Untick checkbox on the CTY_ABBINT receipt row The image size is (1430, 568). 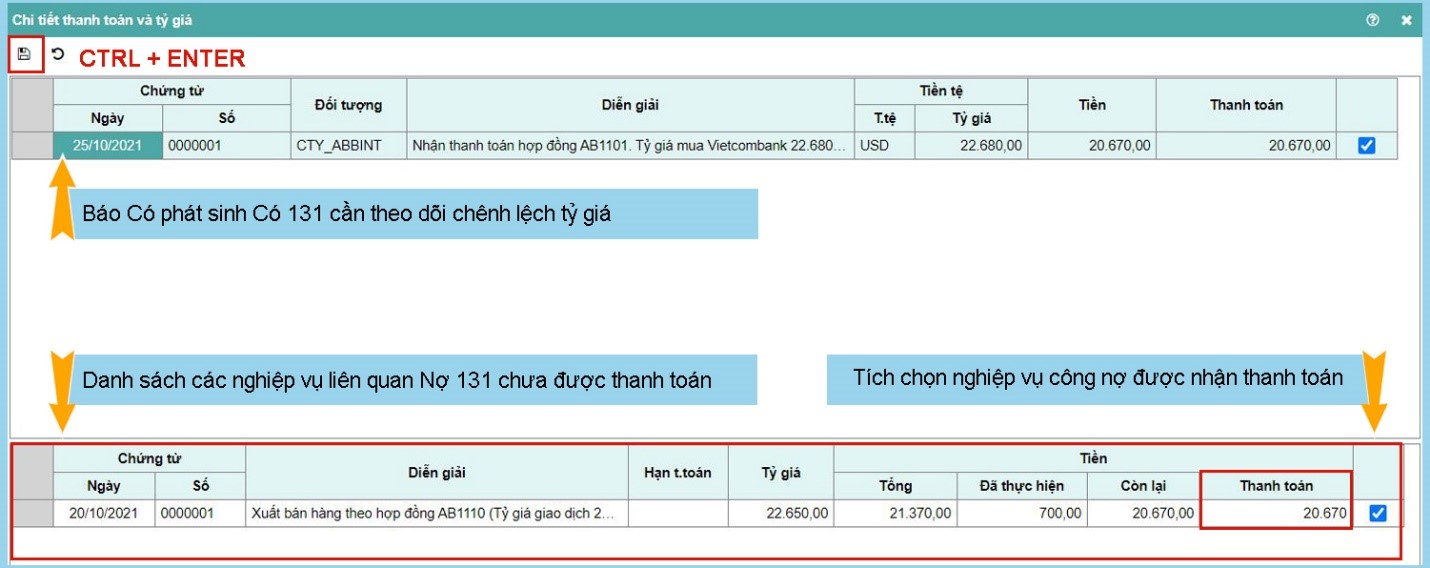click(1366, 146)
